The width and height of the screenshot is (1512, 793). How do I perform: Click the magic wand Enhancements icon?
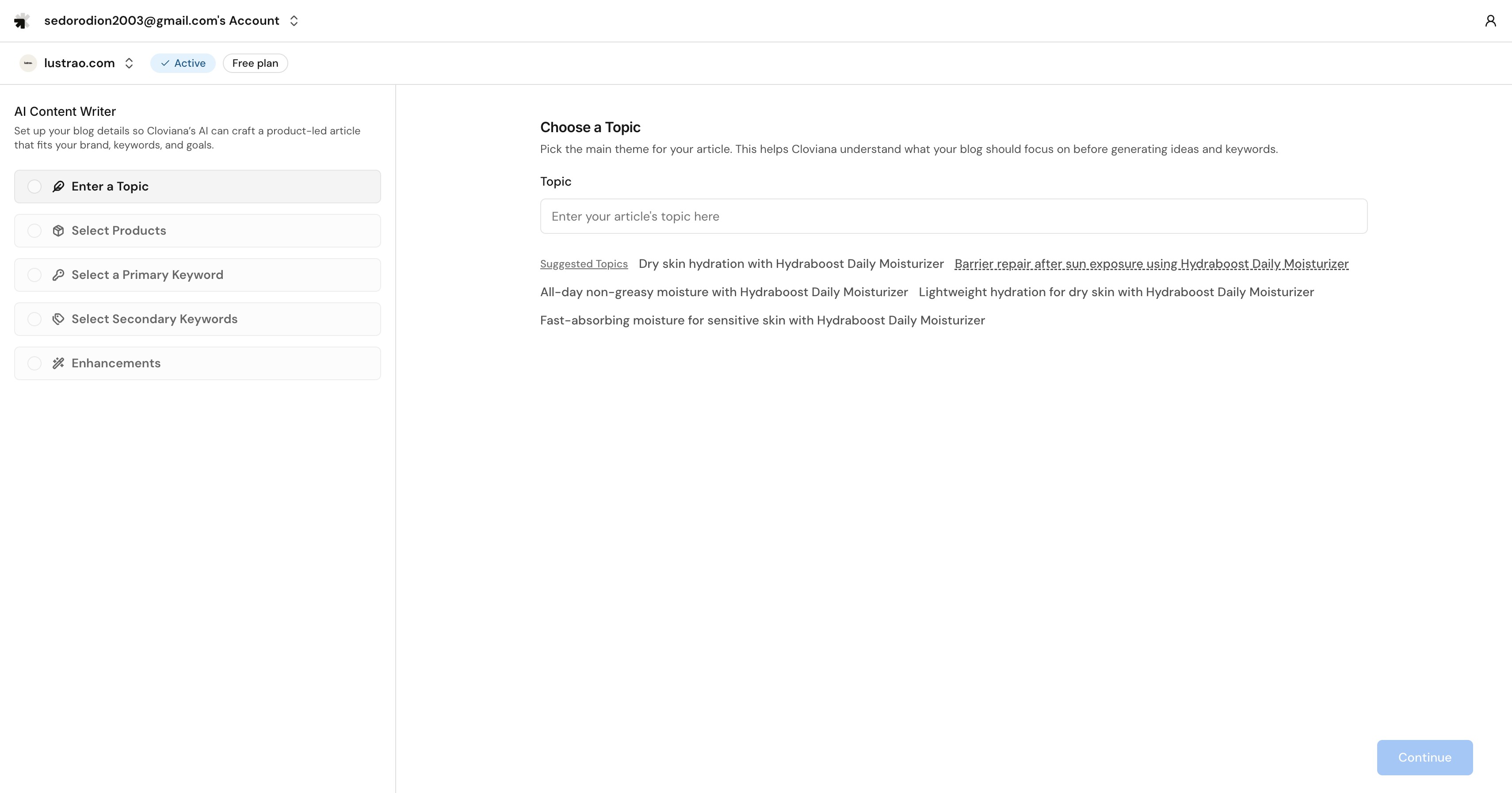[x=58, y=363]
